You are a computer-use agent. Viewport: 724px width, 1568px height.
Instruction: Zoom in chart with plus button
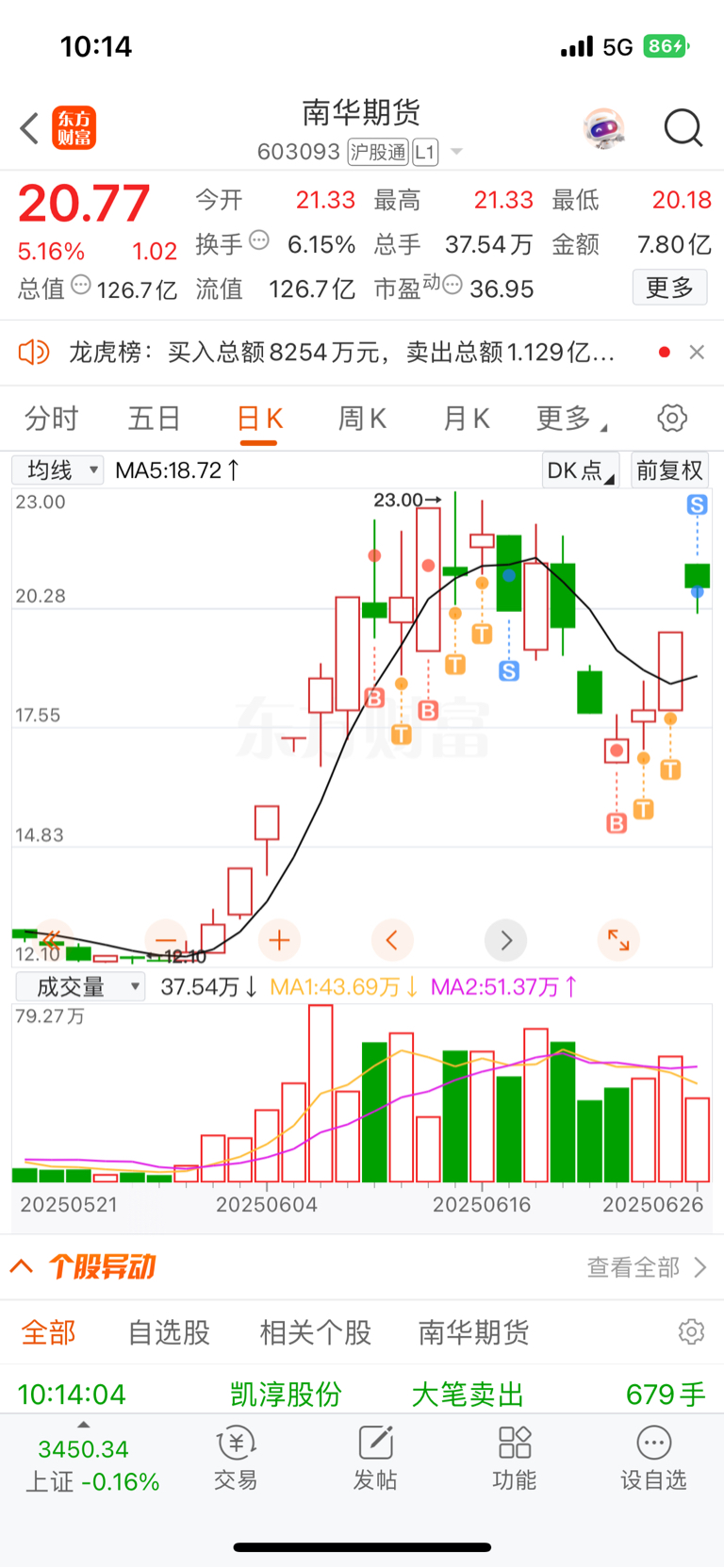(279, 940)
